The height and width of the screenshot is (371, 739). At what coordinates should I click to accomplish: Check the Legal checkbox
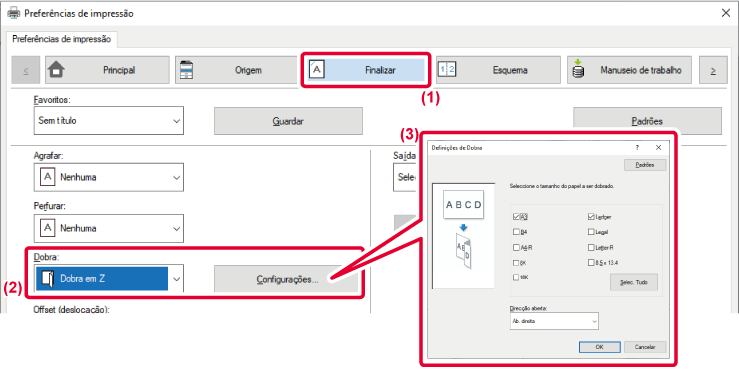point(591,232)
